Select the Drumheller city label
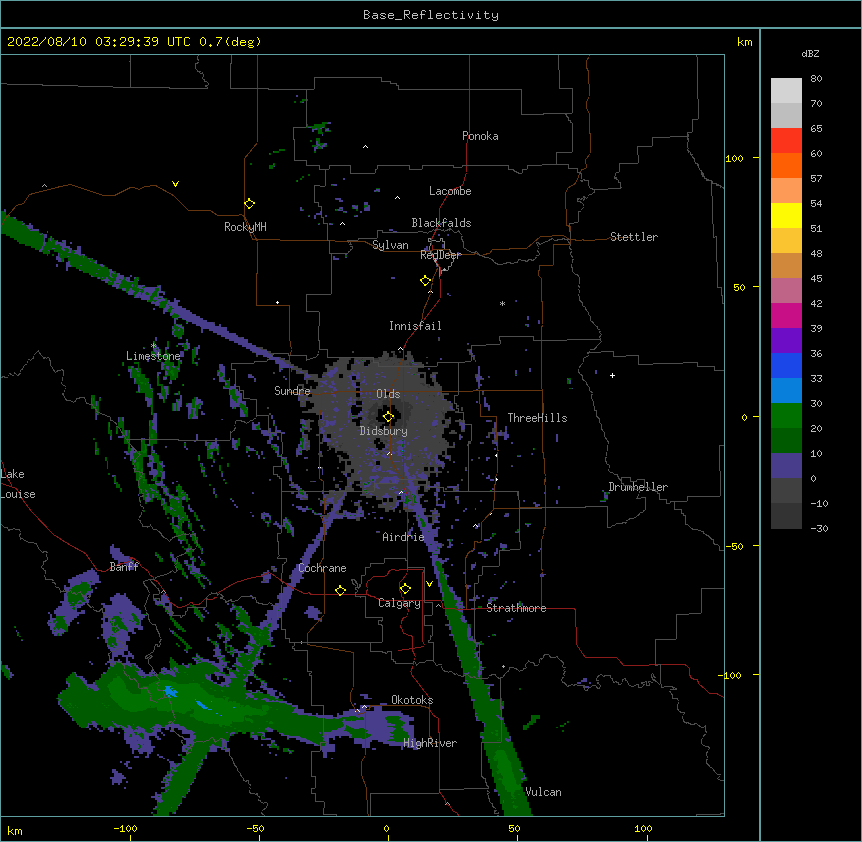862x842 pixels. pos(638,487)
